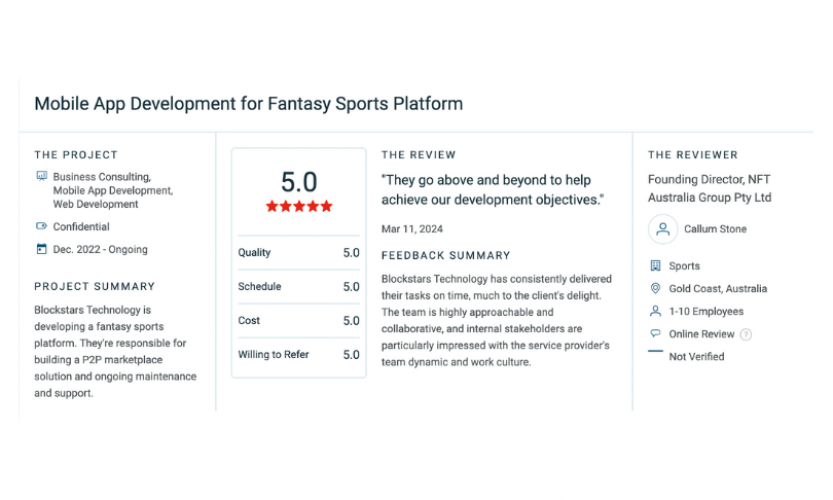Select the Quality score row
The image size is (833, 500).
tap(299, 253)
